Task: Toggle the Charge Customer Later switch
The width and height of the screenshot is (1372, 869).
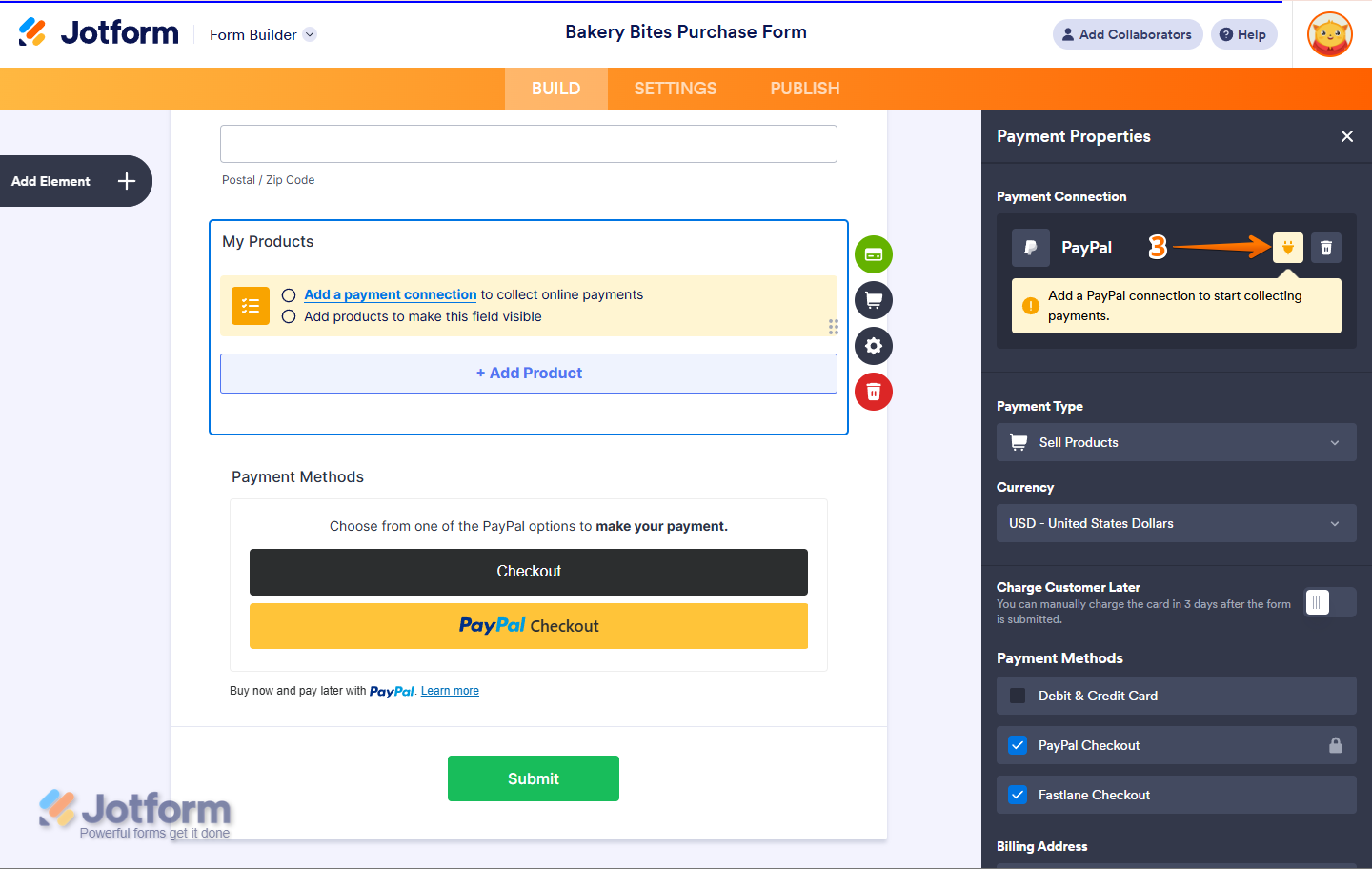Action: (x=1329, y=602)
